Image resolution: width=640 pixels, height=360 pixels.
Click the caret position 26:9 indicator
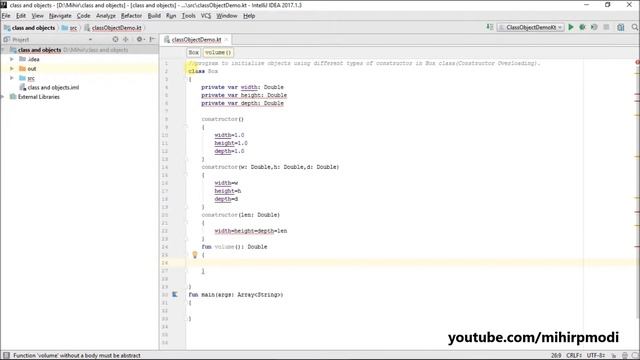(556, 356)
